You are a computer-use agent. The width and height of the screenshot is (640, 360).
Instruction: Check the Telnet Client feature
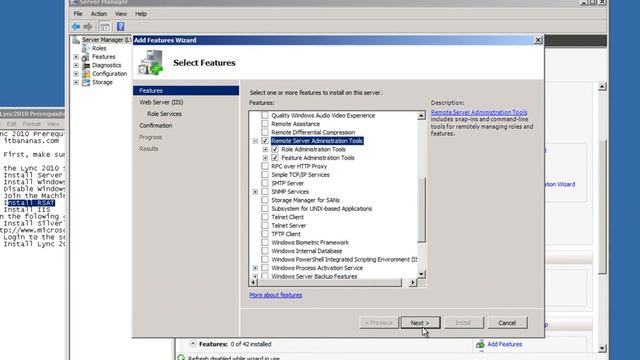coord(265,217)
